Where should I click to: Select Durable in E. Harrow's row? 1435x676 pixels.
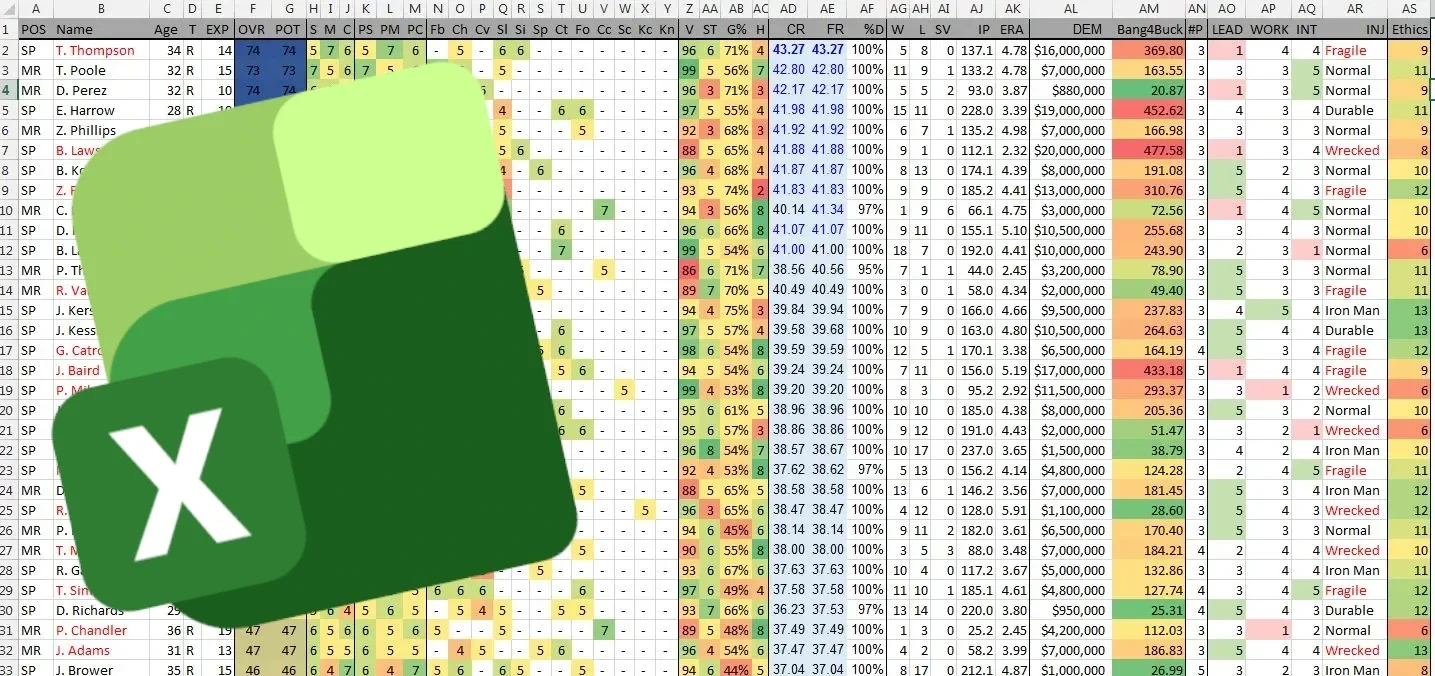(1354, 110)
